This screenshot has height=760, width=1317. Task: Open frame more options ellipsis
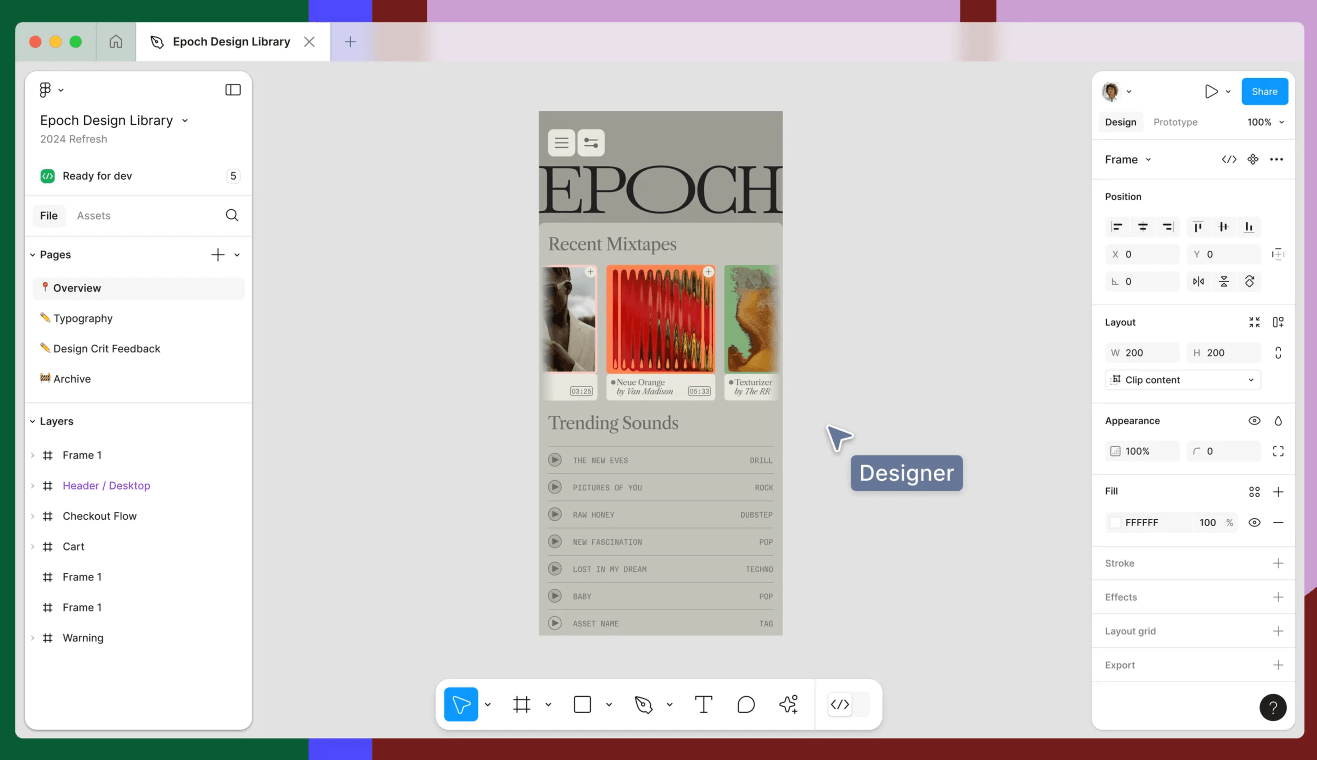pyautogui.click(x=1276, y=159)
